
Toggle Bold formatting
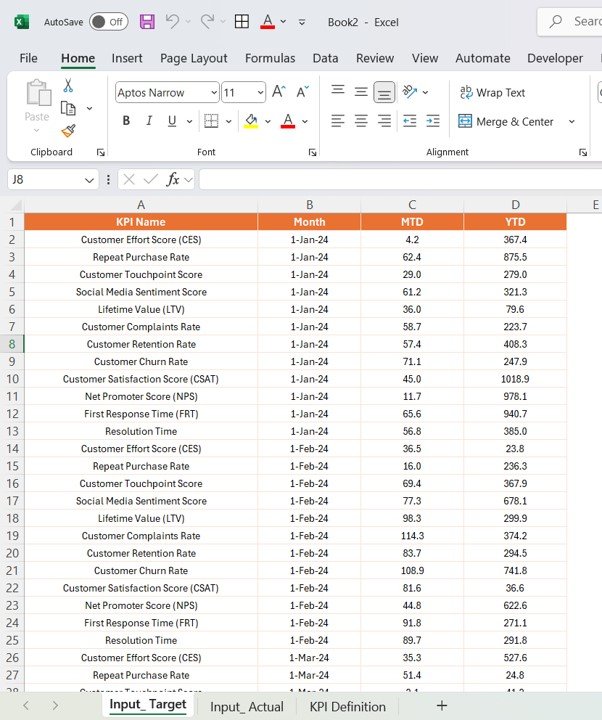tap(126, 121)
